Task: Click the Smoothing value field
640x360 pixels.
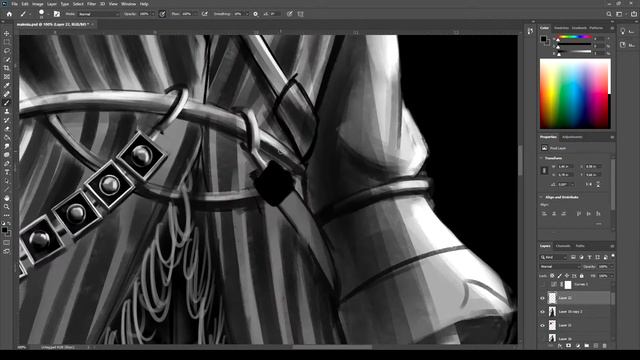Action: pos(239,14)
